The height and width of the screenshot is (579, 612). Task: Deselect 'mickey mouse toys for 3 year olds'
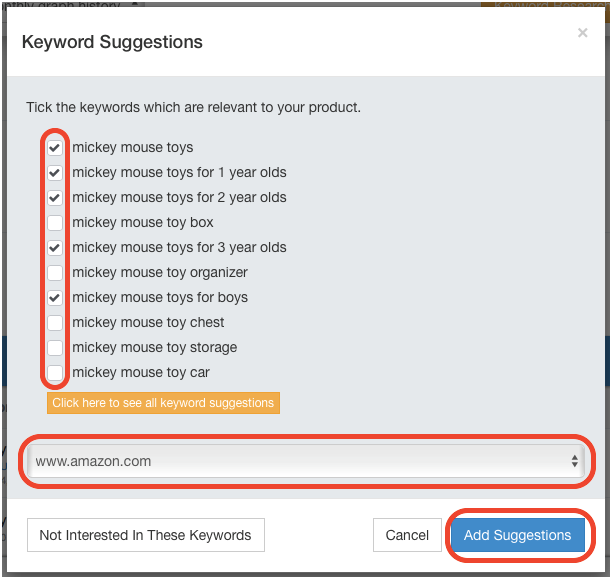pos(55,248)
